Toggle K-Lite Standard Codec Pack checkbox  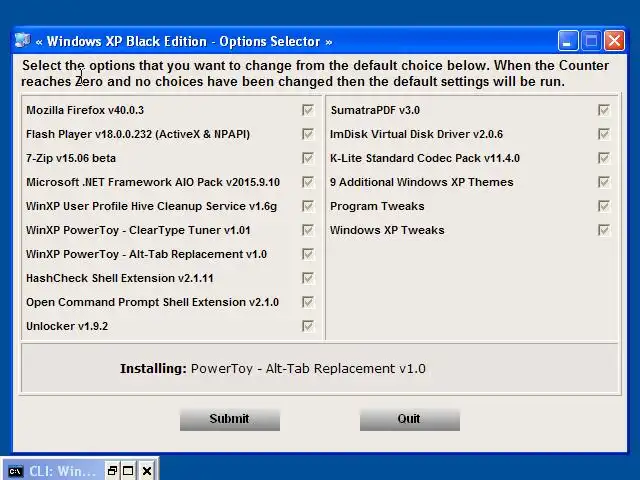pyautogui.click(x=604, y=158)
